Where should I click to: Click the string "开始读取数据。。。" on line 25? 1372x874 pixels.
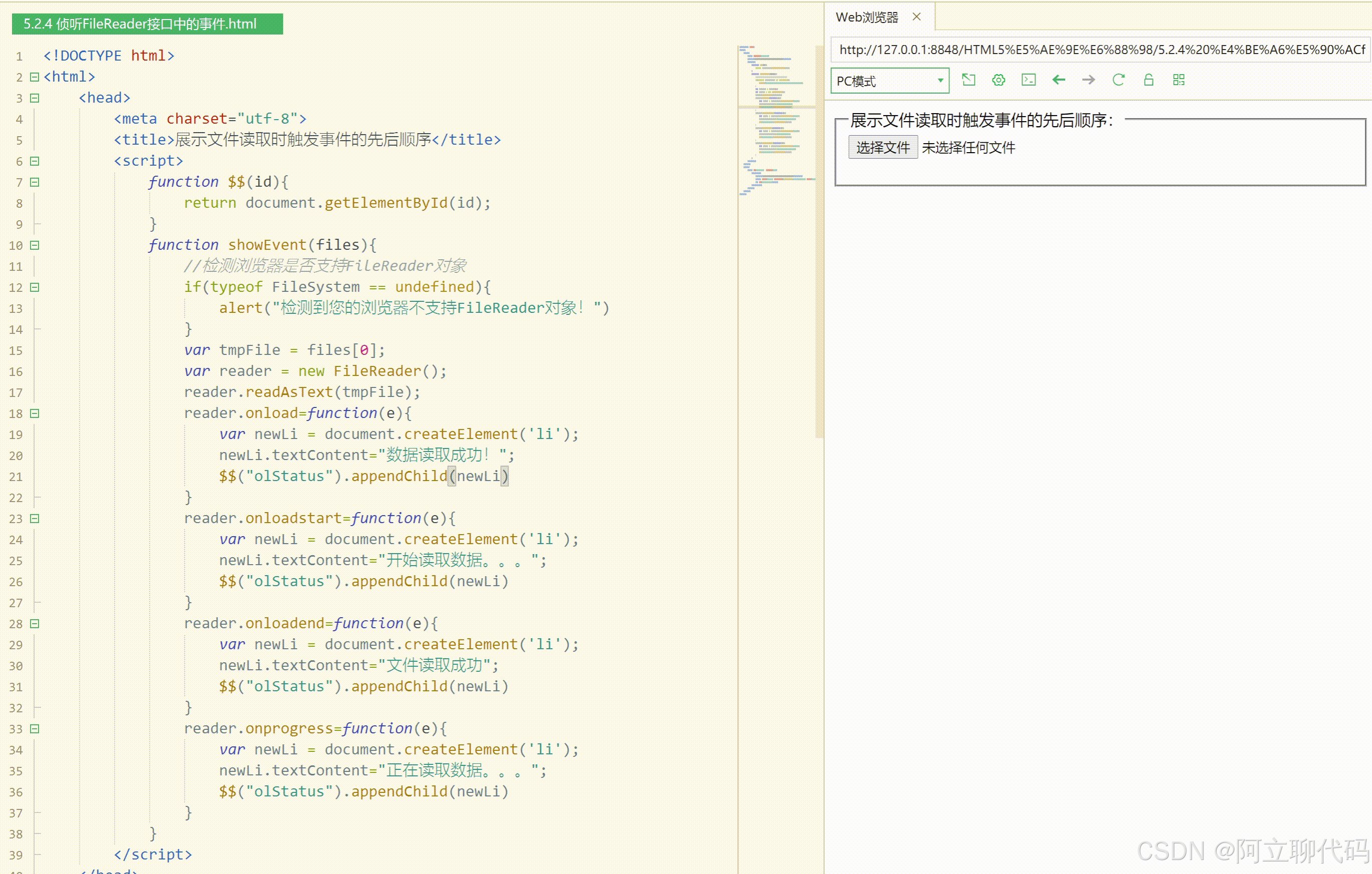coord(459,560)
